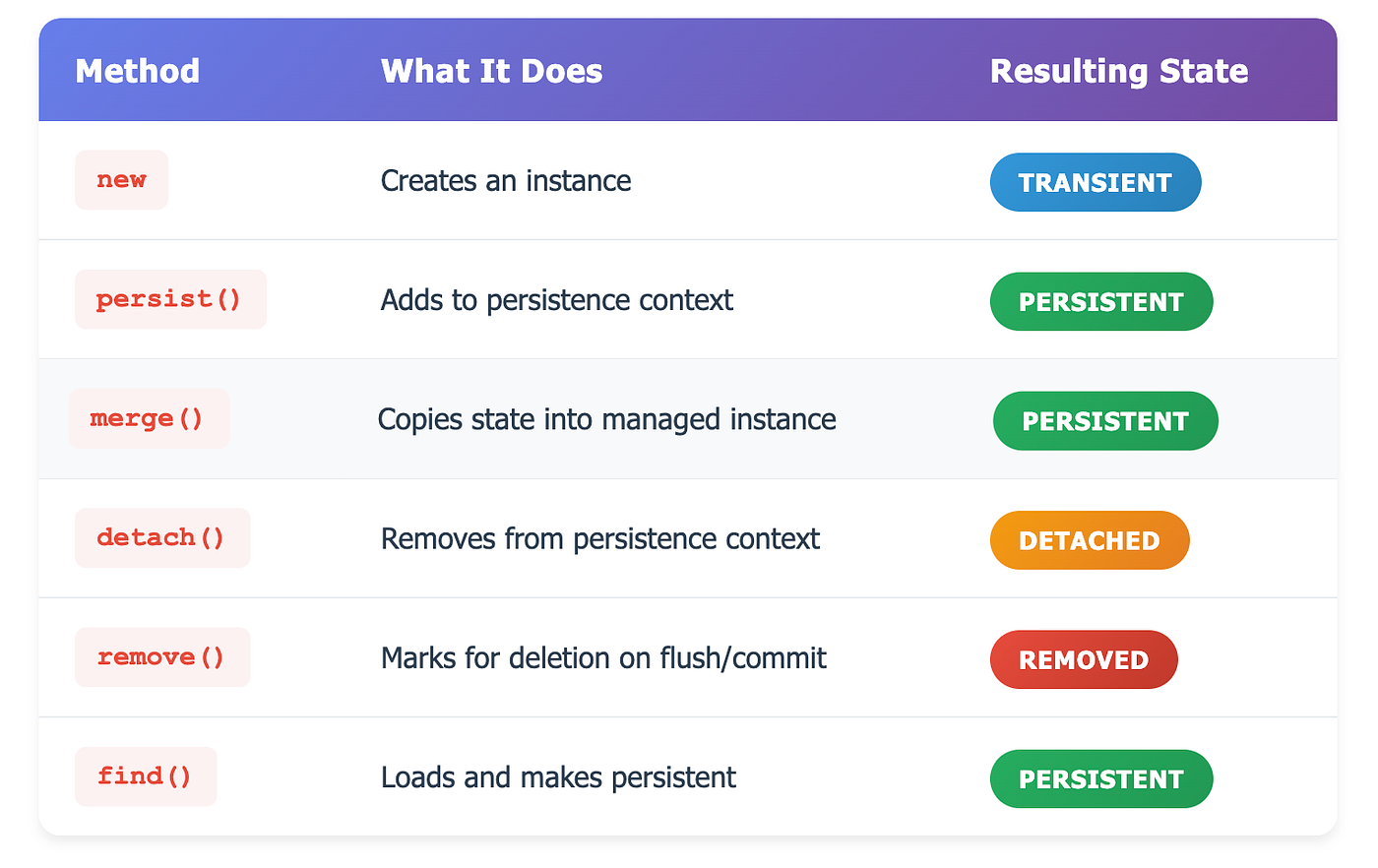
Task: Select the "detach()" code badge
Action: point(161,538)
